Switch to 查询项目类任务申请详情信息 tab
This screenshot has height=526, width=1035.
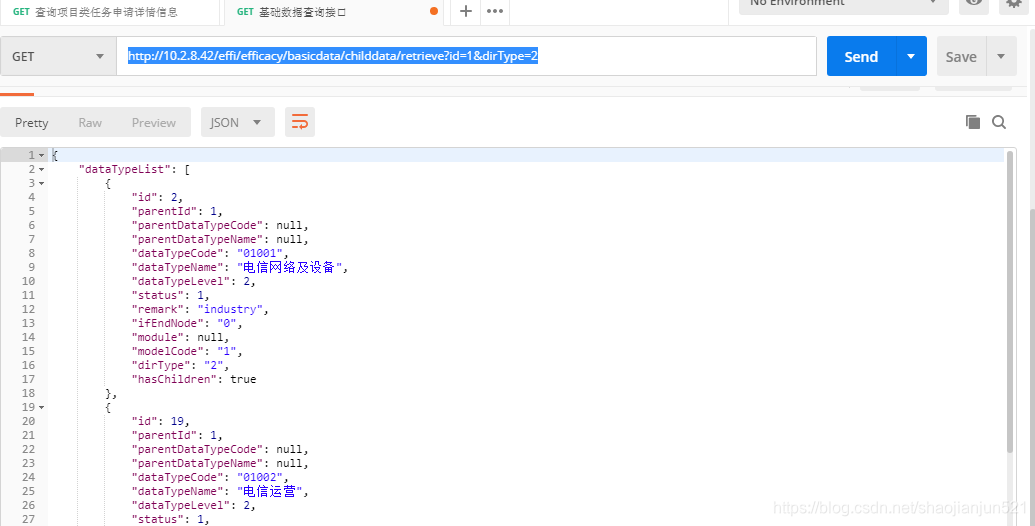coord(110,11)
